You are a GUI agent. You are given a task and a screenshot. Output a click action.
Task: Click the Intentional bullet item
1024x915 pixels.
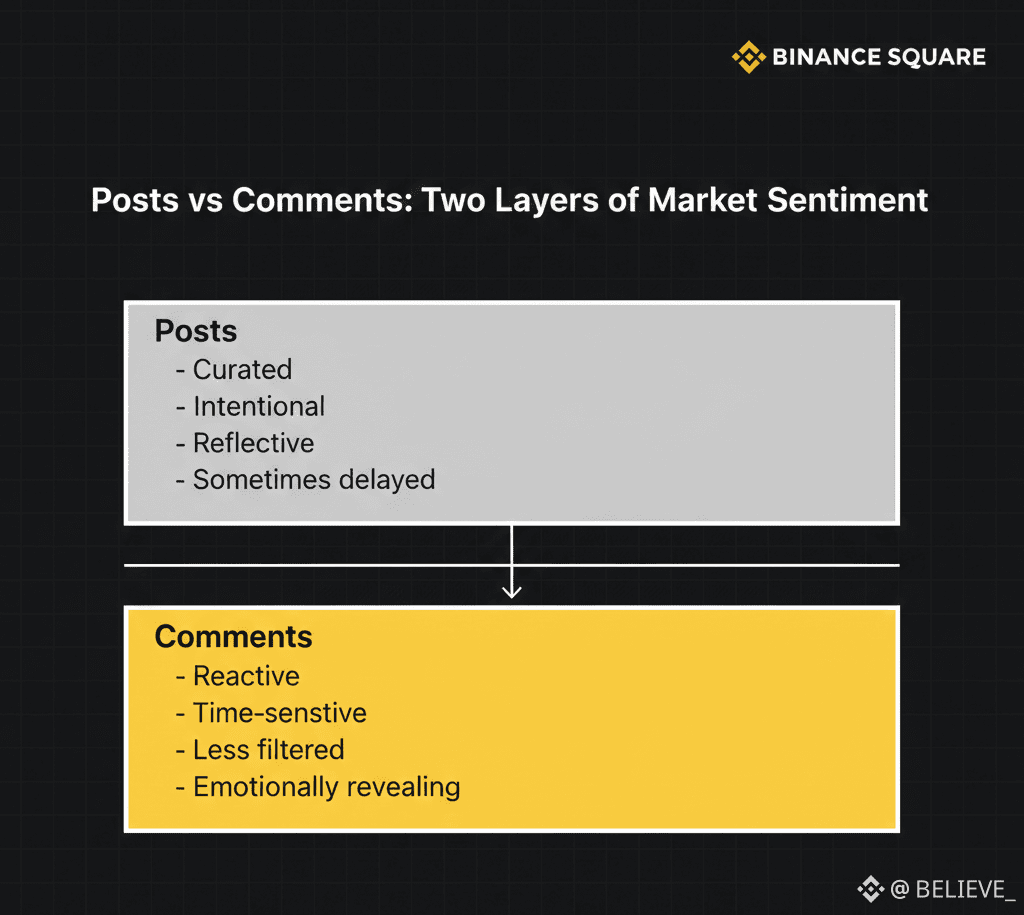(x=258, y=406)
